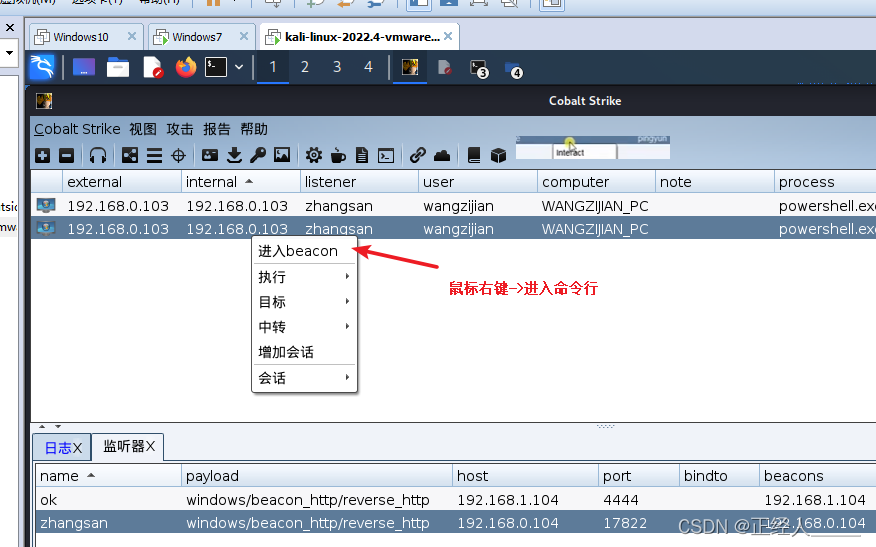
Task: Open credentials via ID card icon
Action: point(210,155)
